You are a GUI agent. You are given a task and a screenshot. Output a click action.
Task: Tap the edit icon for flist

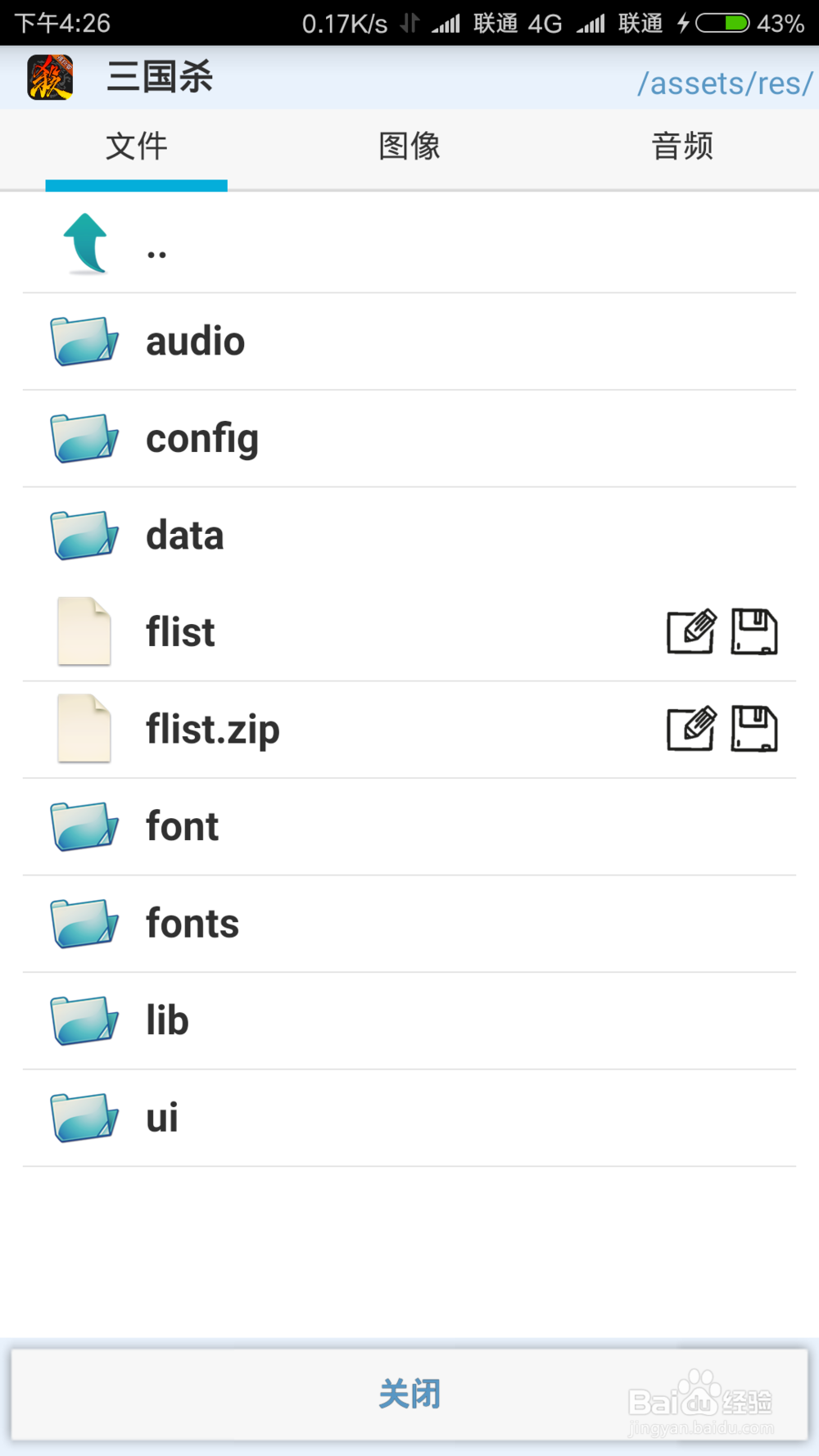(x=691, y=631)
